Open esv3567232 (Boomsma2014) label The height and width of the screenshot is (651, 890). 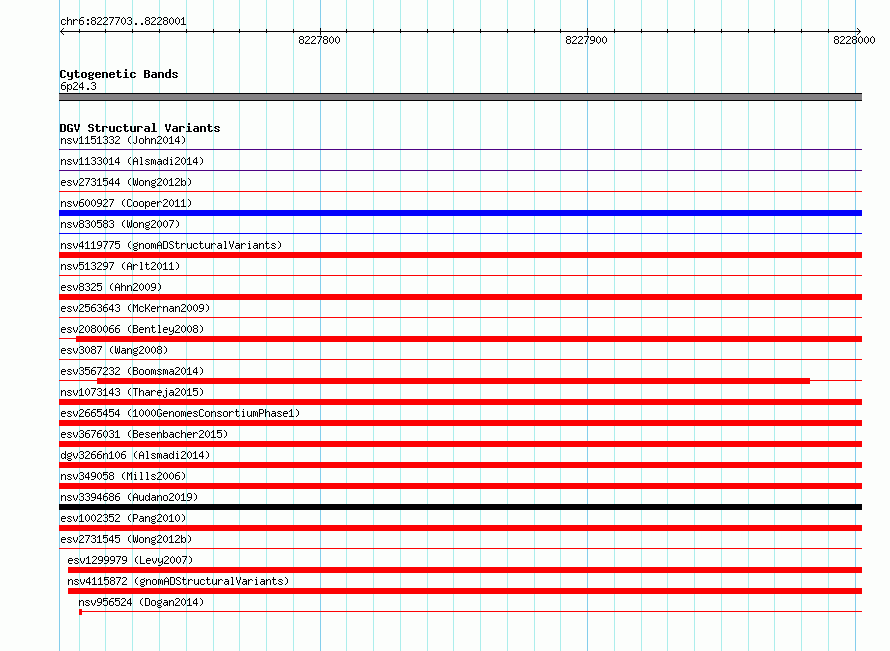pyautogui.click(x=132, y=371)
